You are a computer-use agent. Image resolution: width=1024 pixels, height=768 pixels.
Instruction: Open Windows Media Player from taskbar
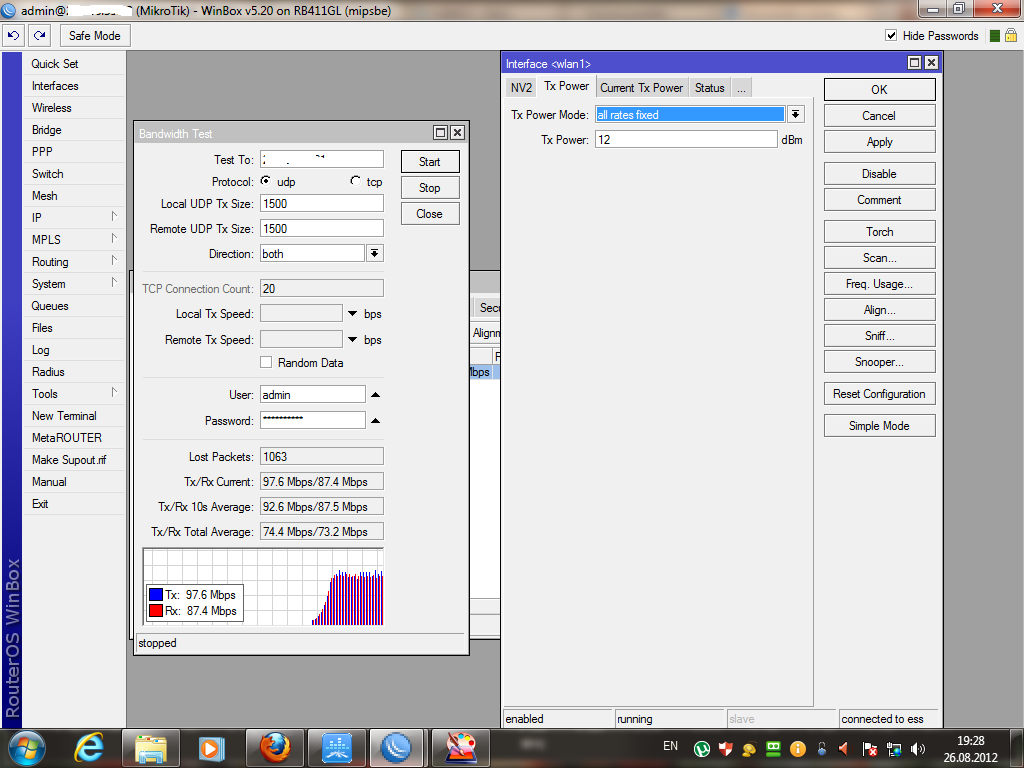point(211,747)
